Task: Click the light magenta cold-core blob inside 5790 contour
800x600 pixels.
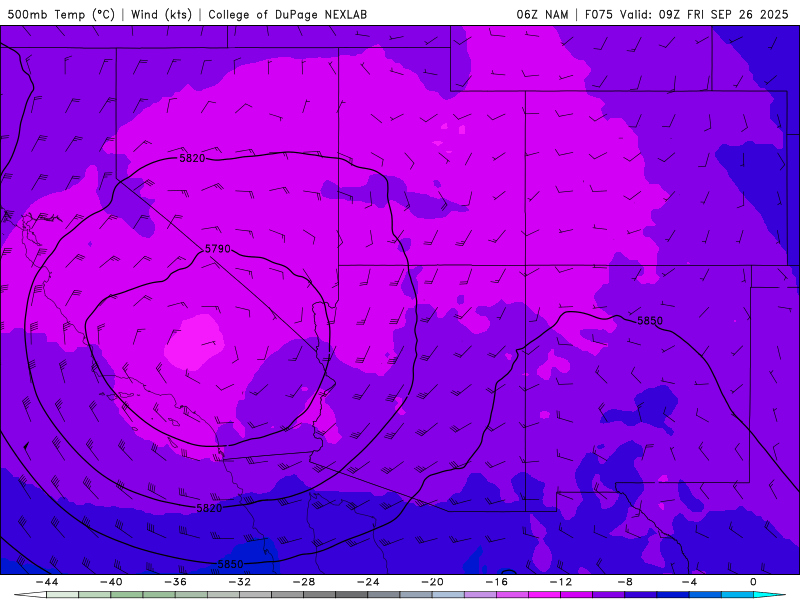Action: pyautogui.click(x=194, y=342)
